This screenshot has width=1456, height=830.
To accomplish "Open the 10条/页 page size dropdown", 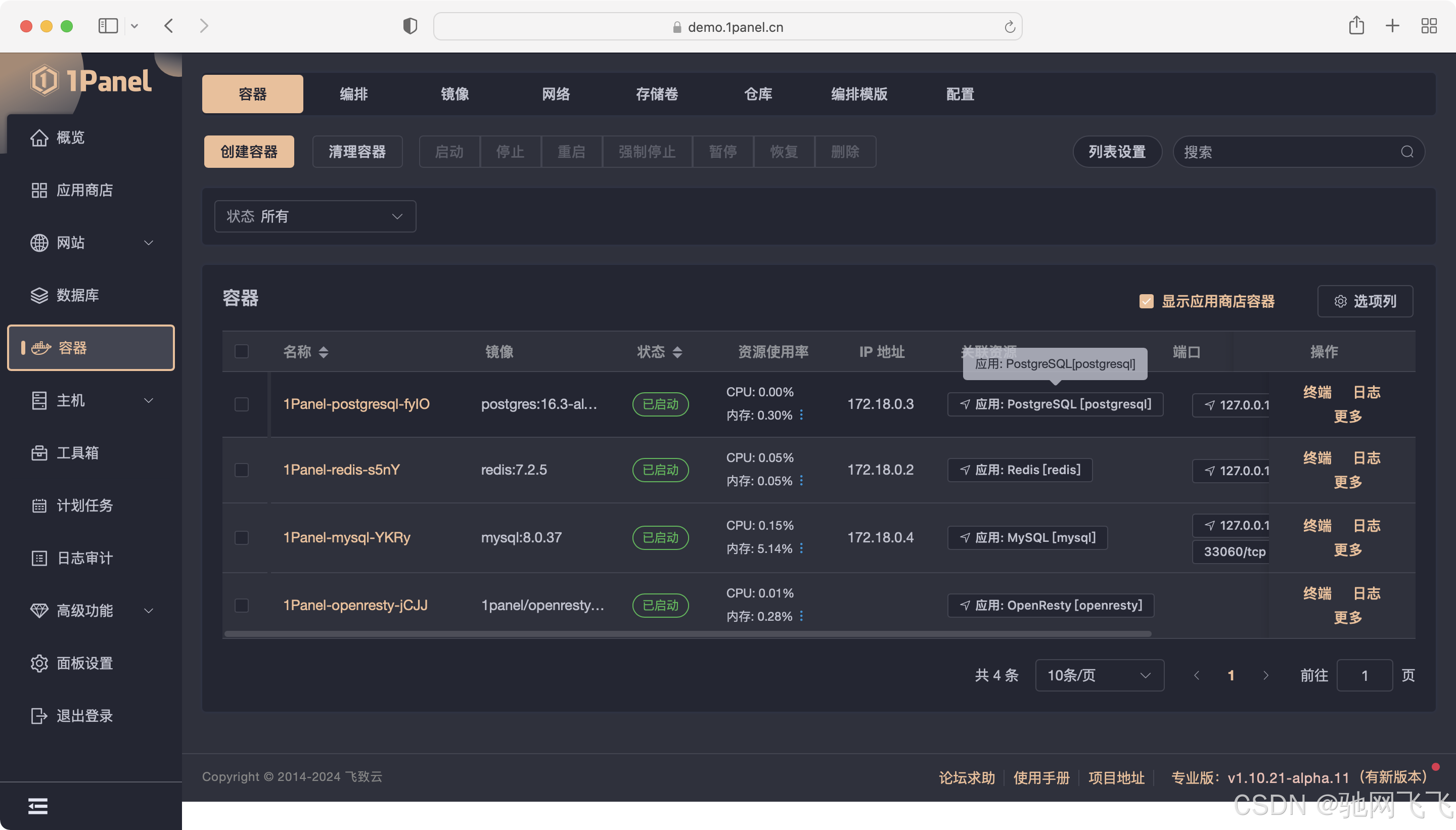I will (1099, 675).
